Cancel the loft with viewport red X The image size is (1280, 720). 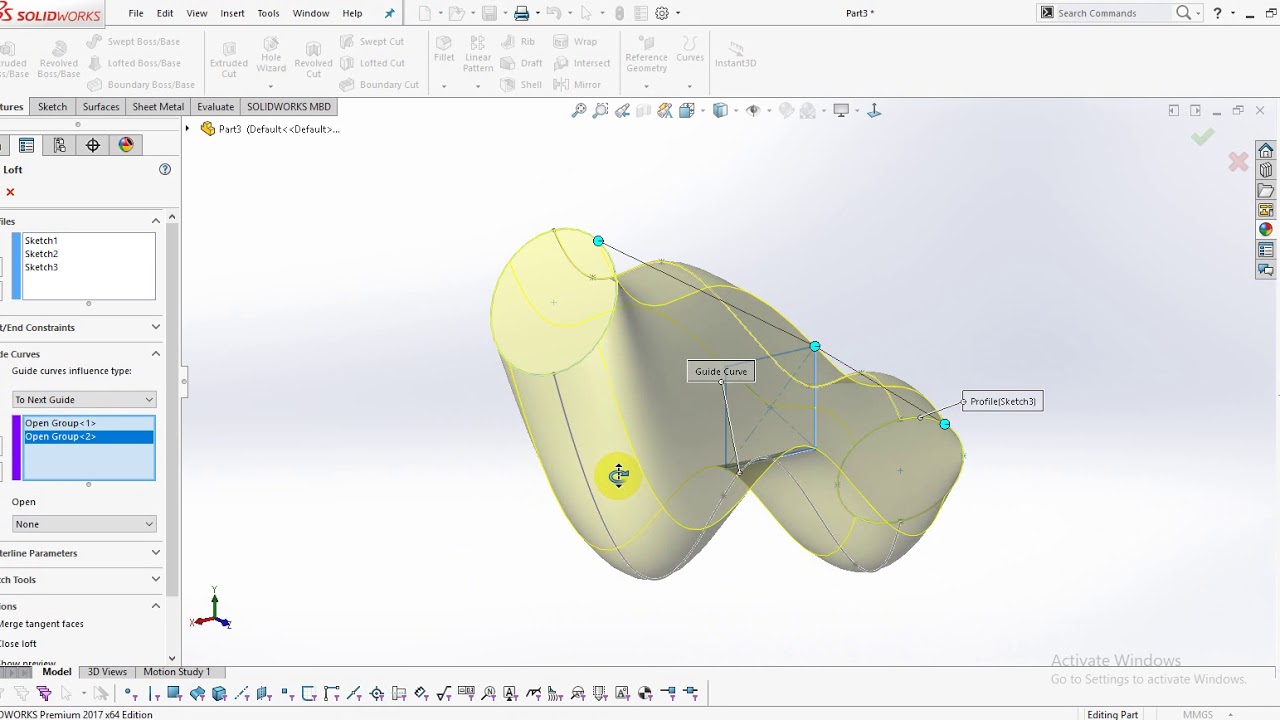click(1238, 161)
